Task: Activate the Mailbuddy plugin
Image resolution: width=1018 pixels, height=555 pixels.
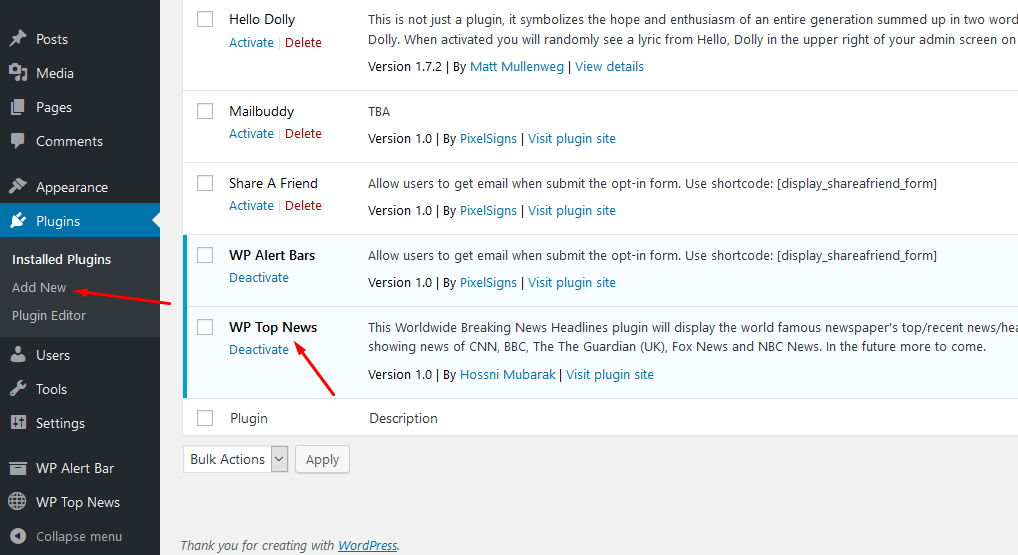Action: tap(251, 133)
